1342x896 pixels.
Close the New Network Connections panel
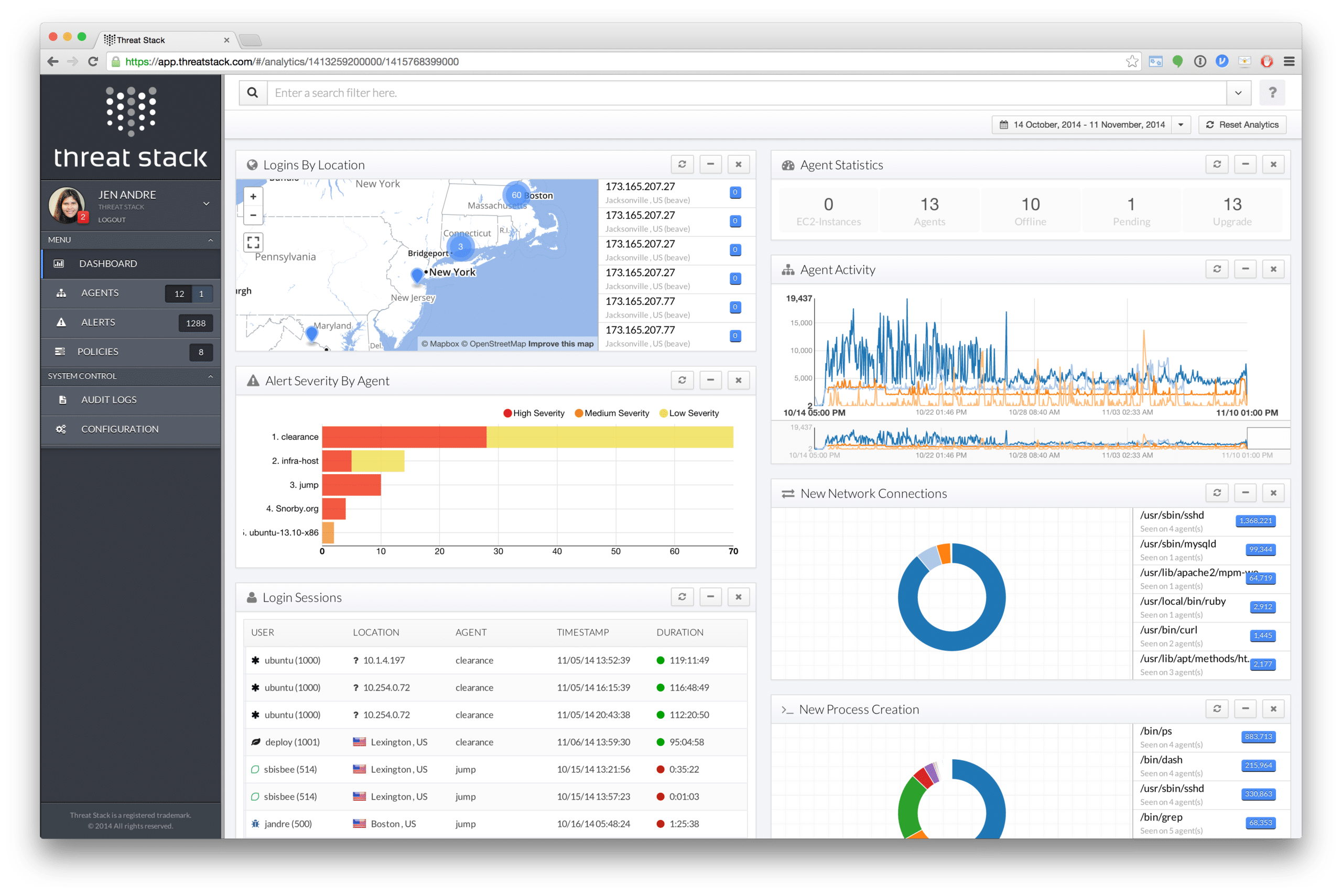coord(1273,493)
